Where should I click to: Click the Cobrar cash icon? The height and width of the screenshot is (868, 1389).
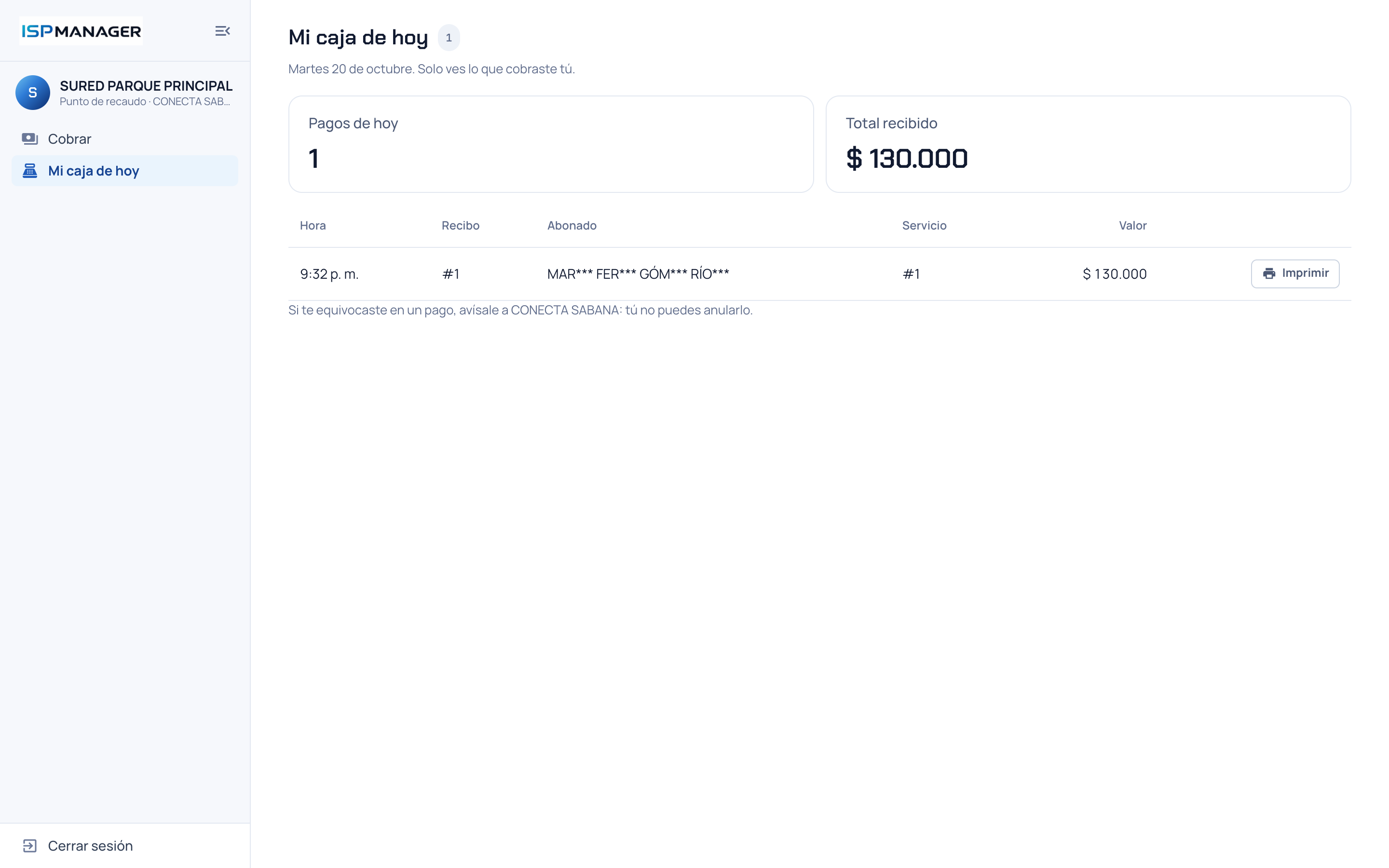click(x=30, y=139)
